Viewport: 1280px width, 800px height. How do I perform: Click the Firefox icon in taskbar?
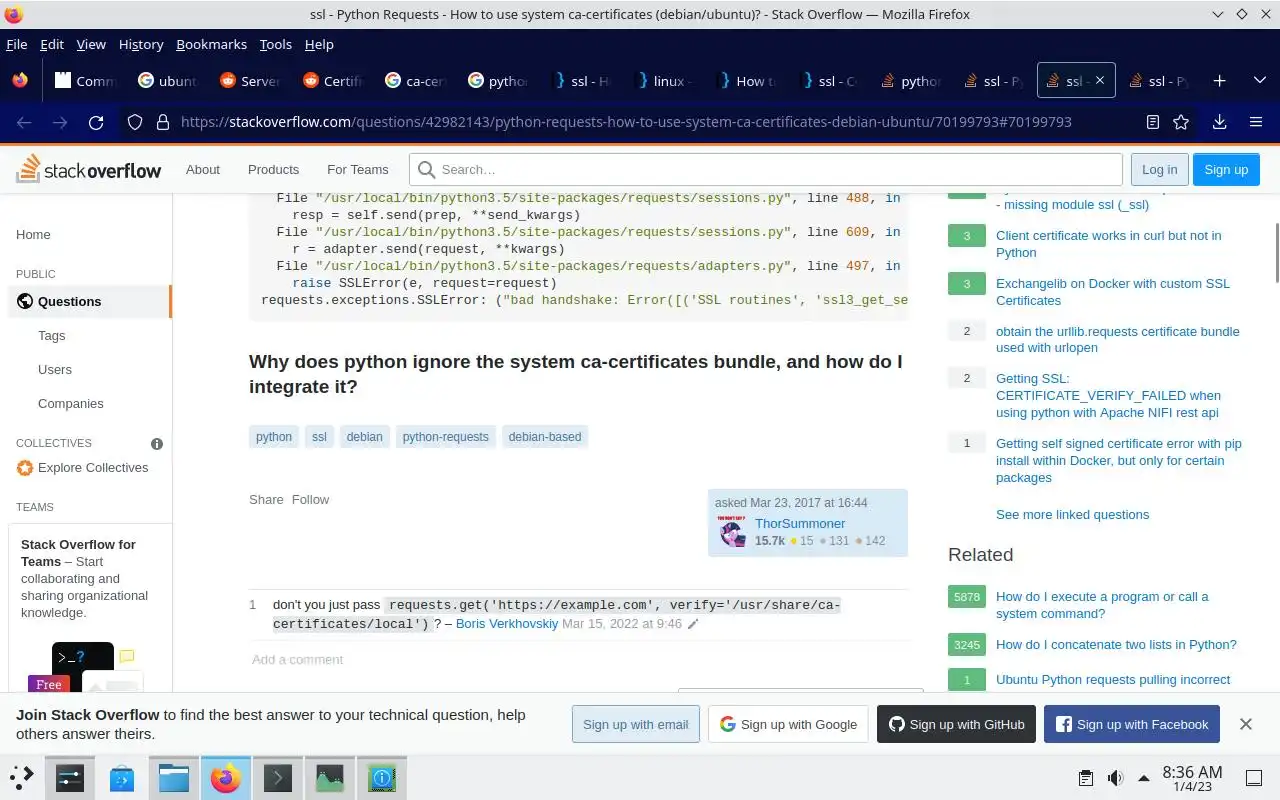[226, 777]
